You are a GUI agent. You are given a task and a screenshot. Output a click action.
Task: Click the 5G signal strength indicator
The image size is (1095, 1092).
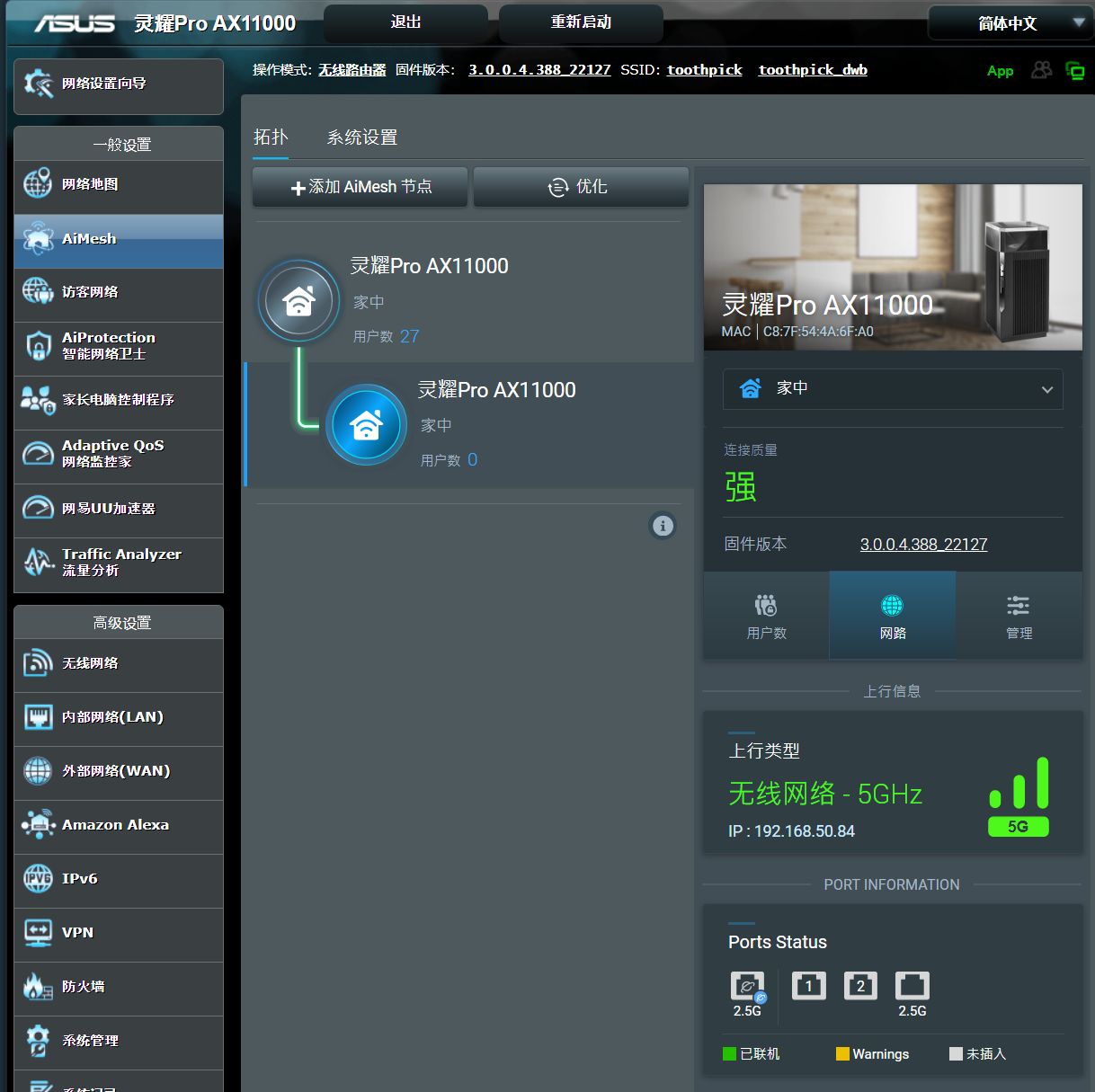[1019, 796]
